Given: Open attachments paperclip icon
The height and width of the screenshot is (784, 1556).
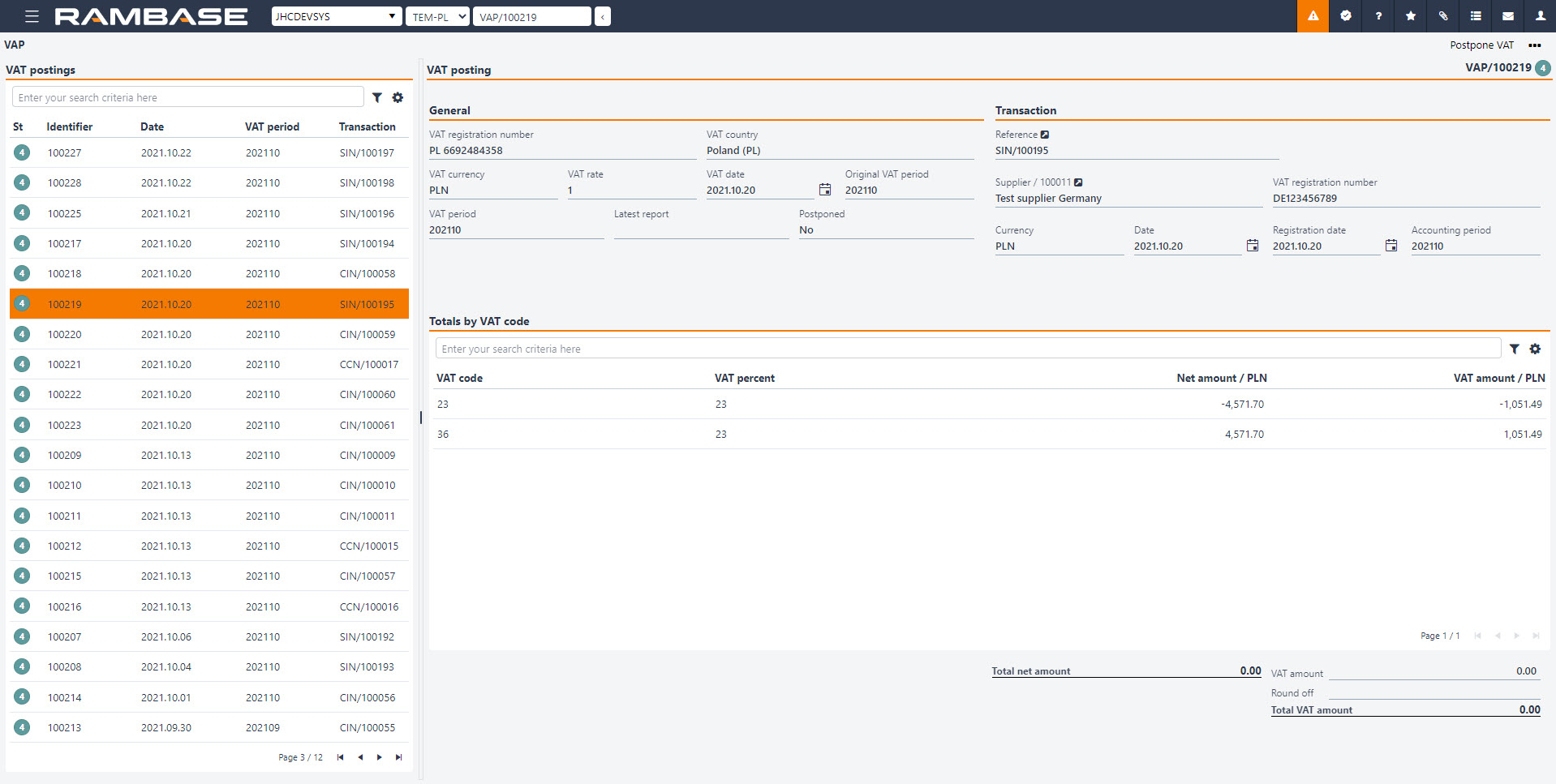Looking at the screenshot, I should [x=1443, y=16].
